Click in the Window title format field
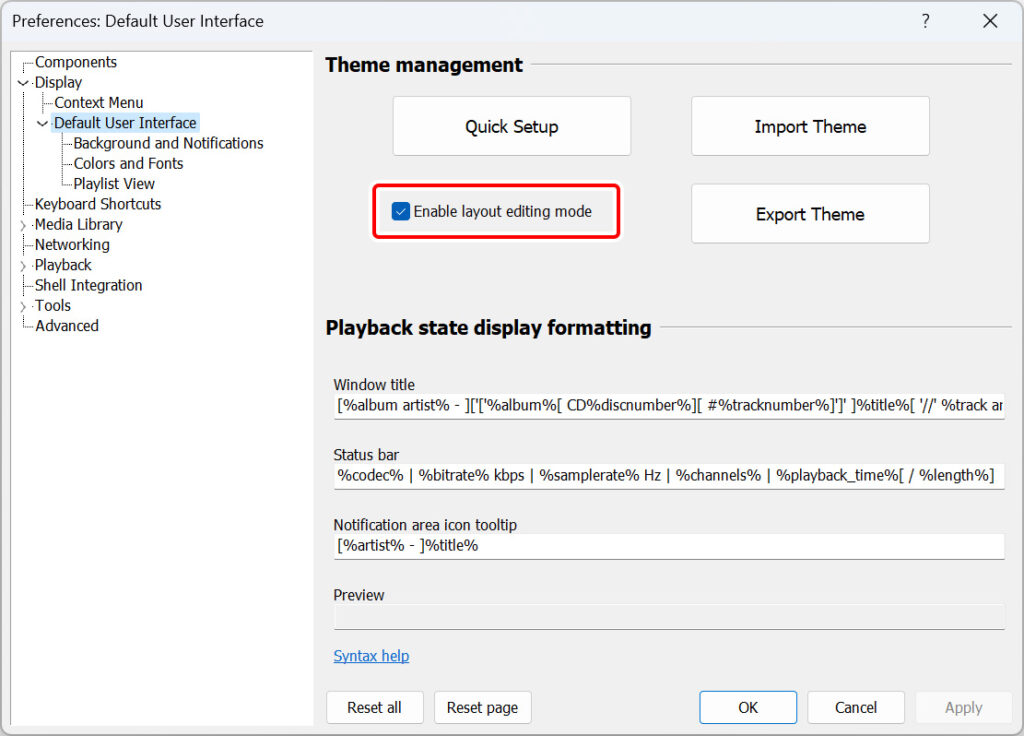1024x736 pixels. point(668,406)
